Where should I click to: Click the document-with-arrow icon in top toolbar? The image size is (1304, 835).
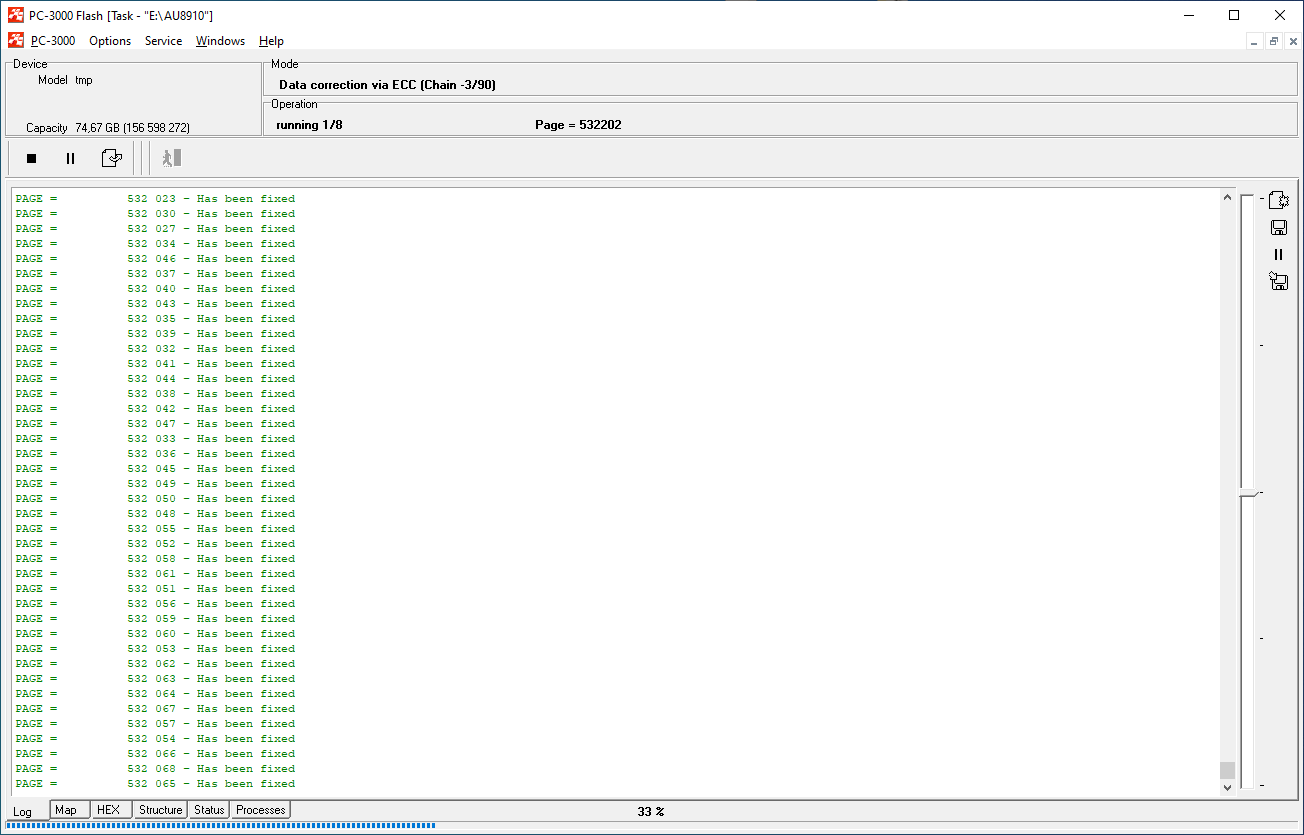(x=111, y=158)
